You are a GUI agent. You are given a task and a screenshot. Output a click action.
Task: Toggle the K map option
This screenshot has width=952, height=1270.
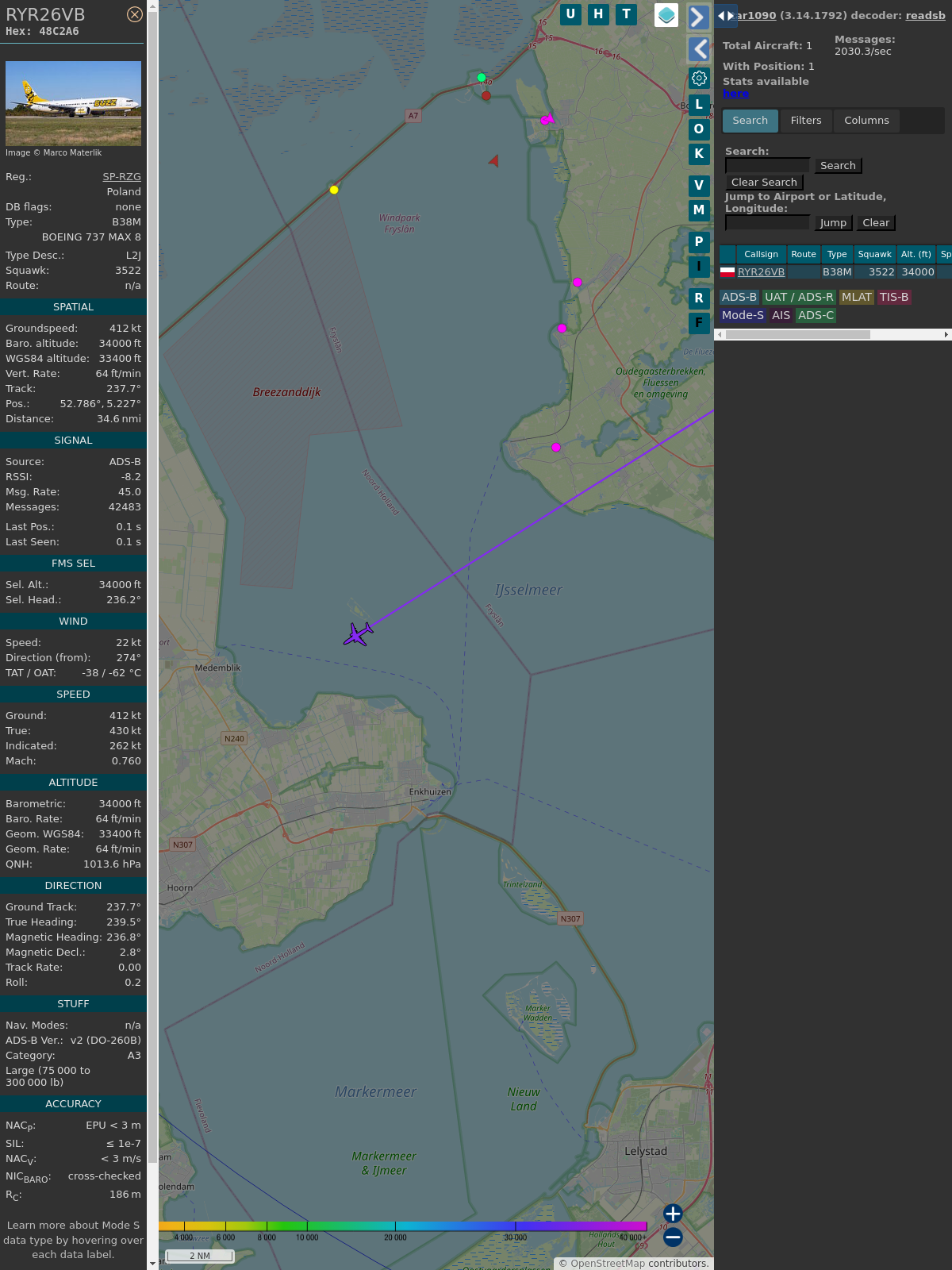(699, 154)
